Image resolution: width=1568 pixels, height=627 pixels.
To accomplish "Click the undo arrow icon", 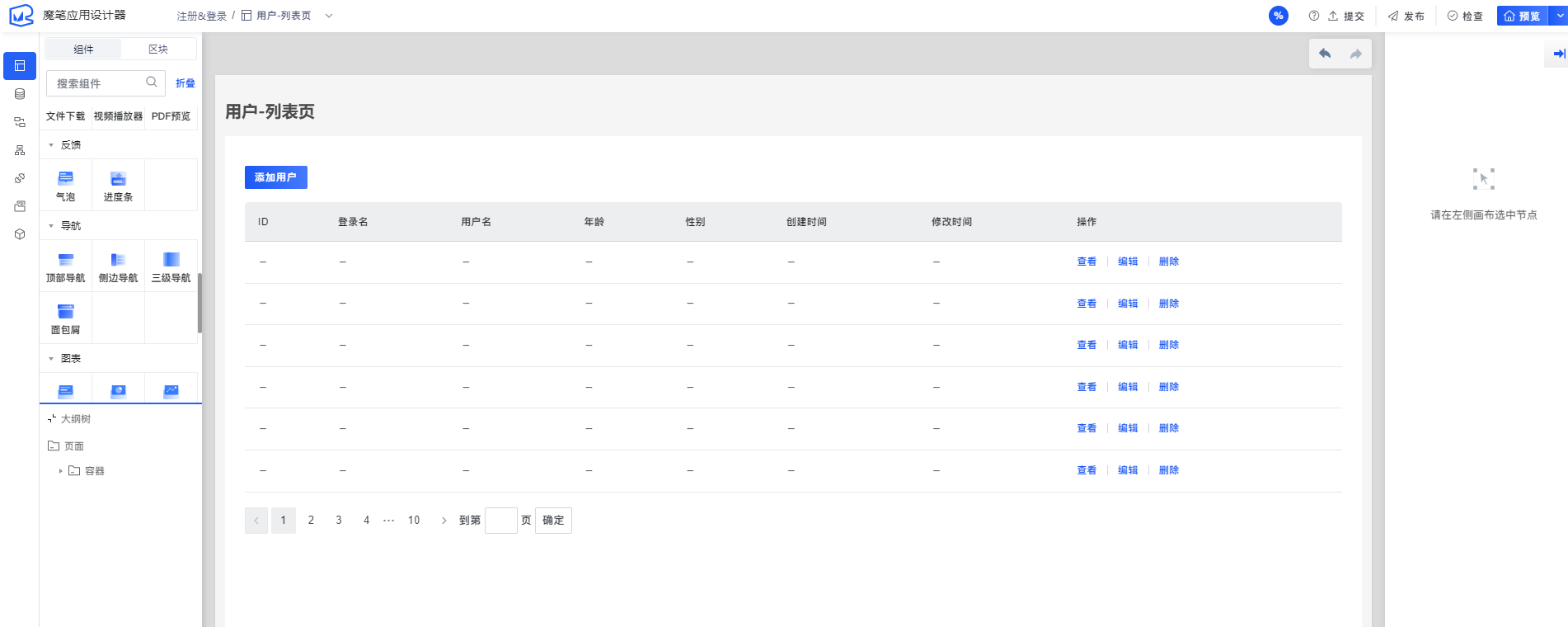I will pos(1325,54).
